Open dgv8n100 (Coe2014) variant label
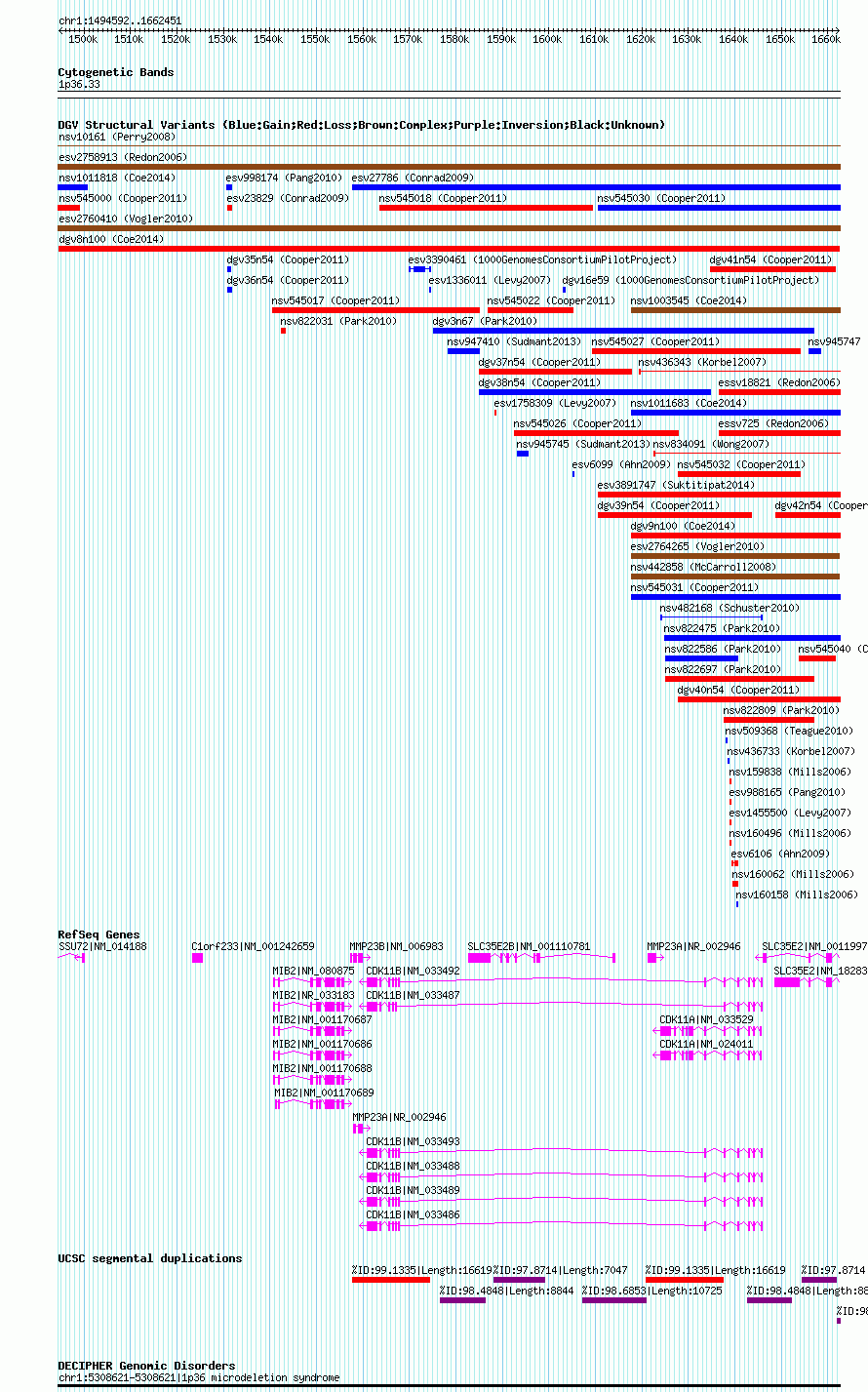Screen dimensions: 868x1392 click(x=111, y=239)
